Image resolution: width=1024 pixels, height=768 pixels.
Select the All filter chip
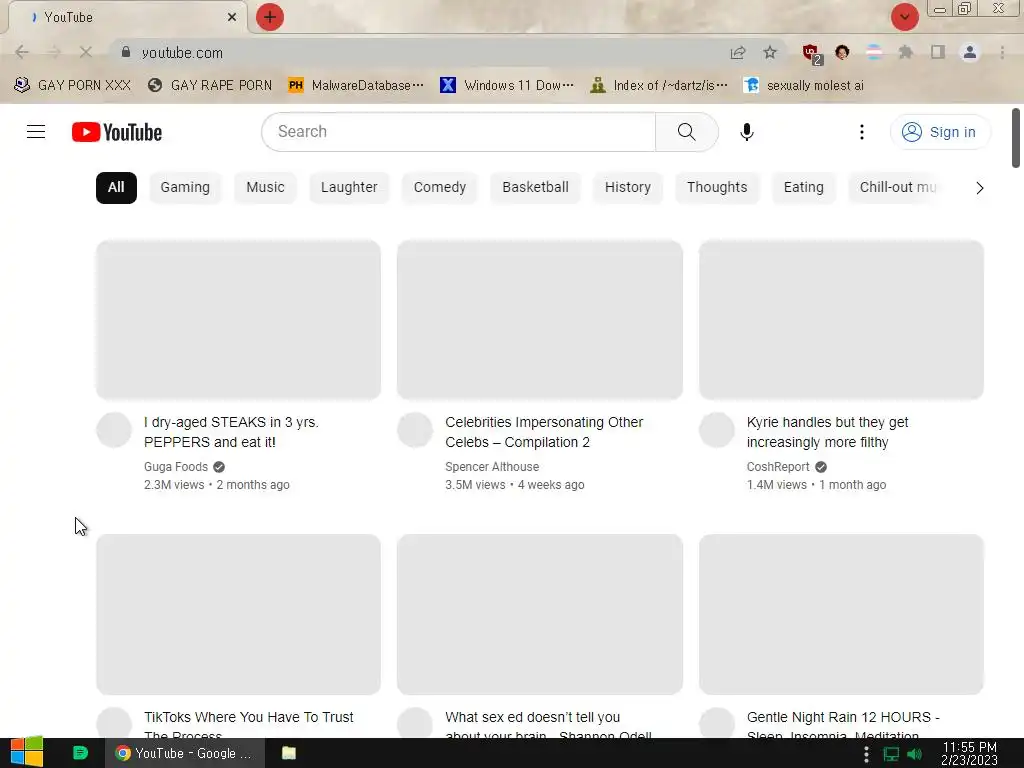116,187
